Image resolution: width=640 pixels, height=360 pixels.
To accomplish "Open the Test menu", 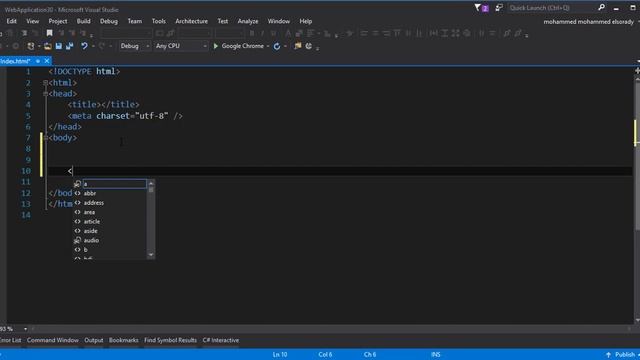I will coord(222,21).
